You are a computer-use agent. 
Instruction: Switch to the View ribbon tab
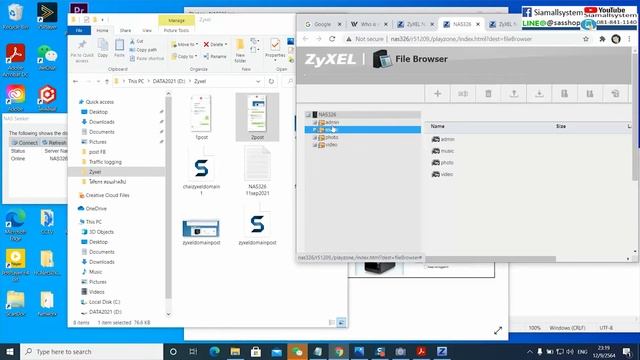[147, 31]
